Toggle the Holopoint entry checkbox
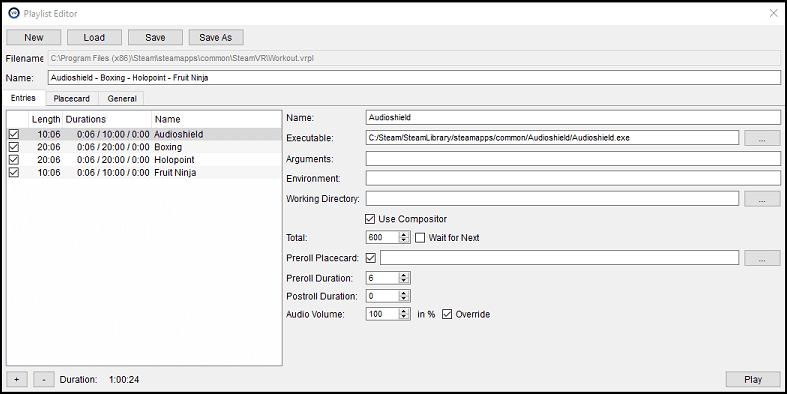787x394 pixels. (14, 160)
